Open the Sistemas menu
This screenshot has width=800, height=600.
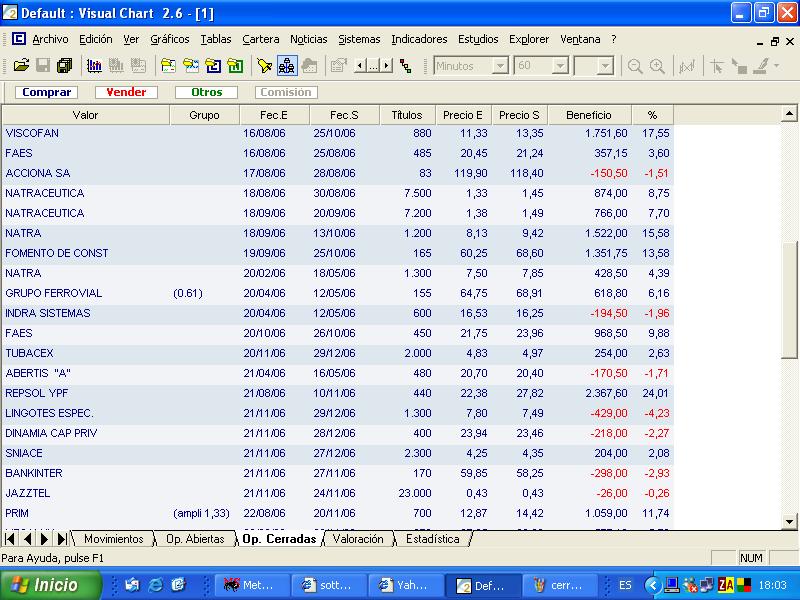[x=359, y=39]
